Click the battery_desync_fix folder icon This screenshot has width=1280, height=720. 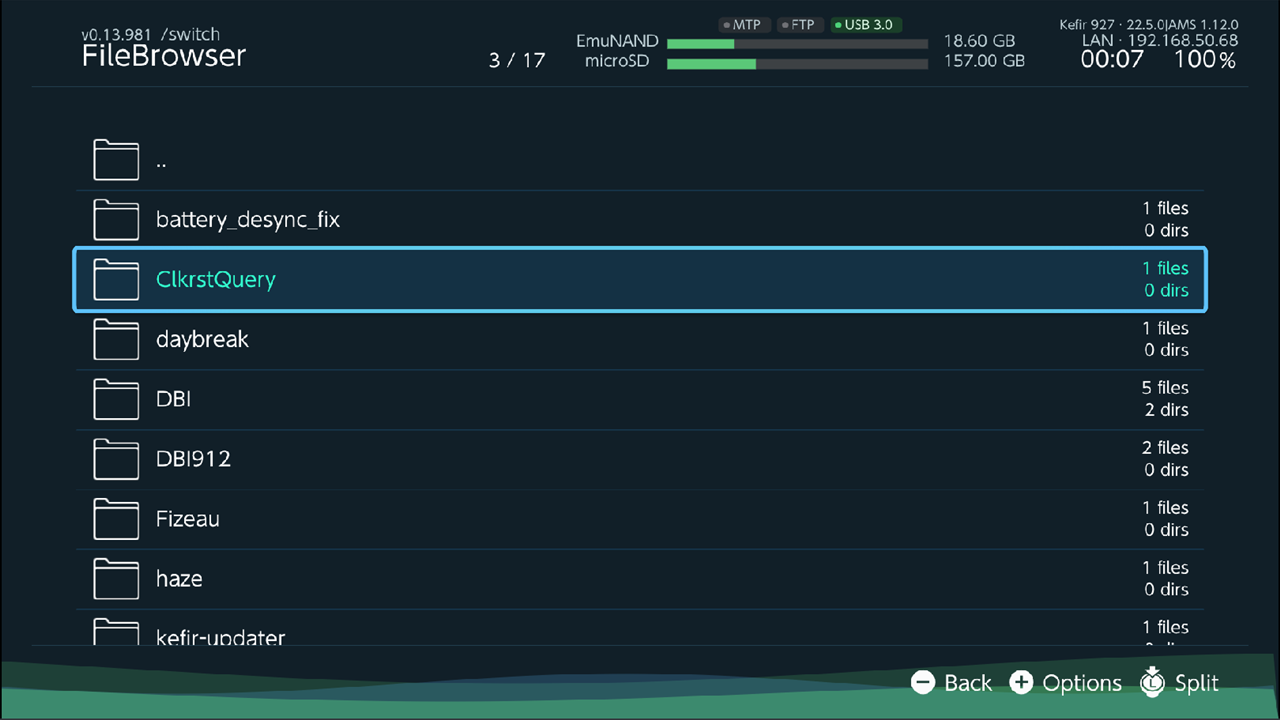pyautogui.click(x=116, y=220)
